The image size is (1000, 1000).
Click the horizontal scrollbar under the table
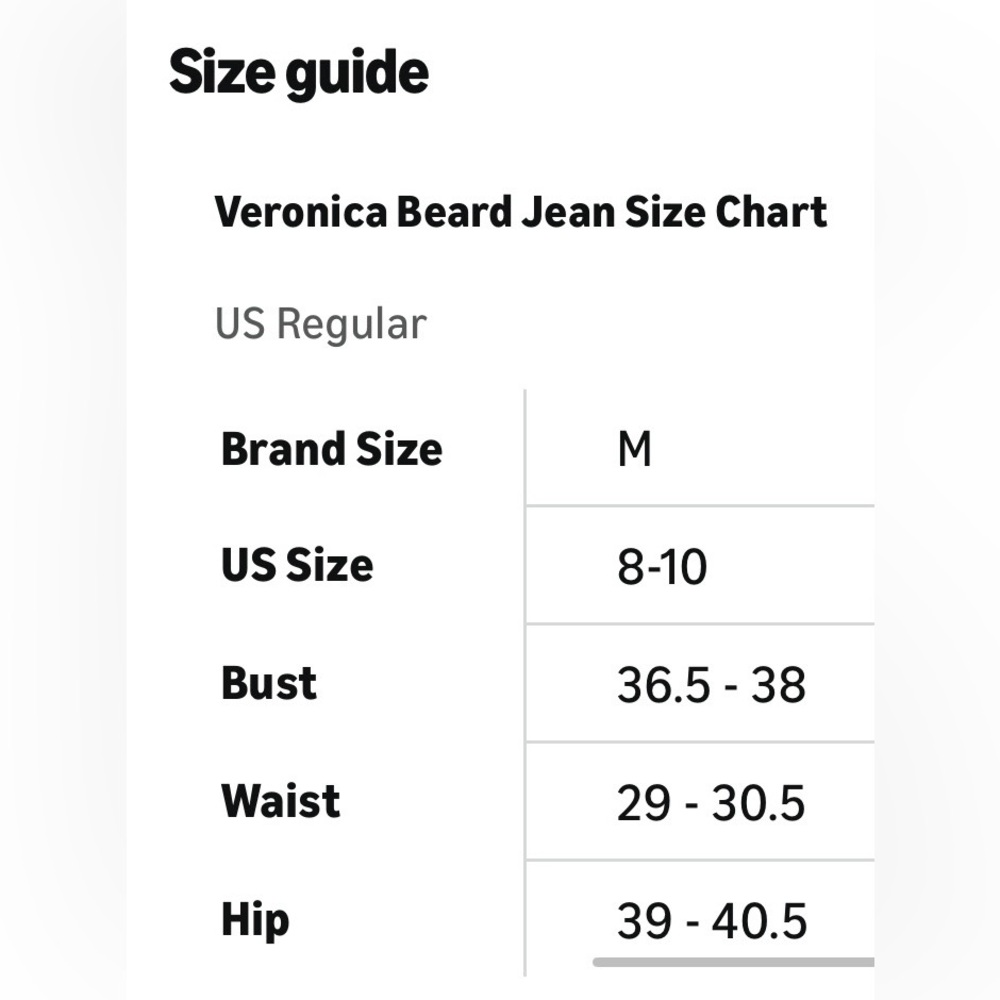pos(733,962)
